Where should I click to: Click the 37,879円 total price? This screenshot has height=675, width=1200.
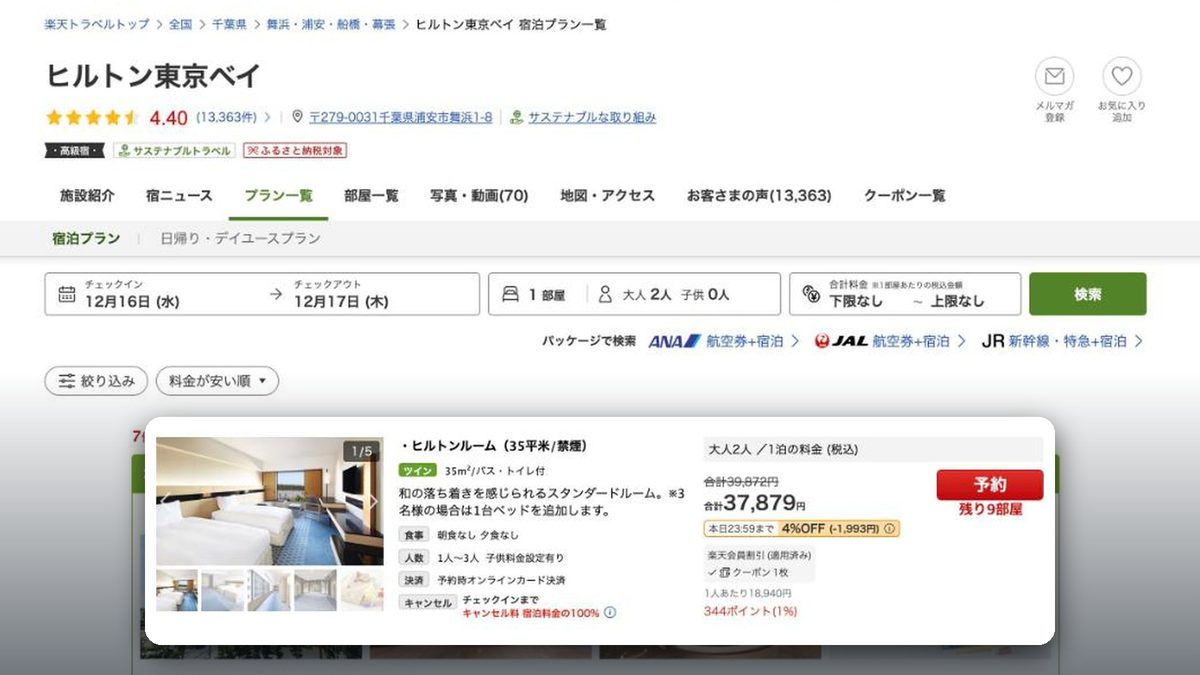coord(755,503)
